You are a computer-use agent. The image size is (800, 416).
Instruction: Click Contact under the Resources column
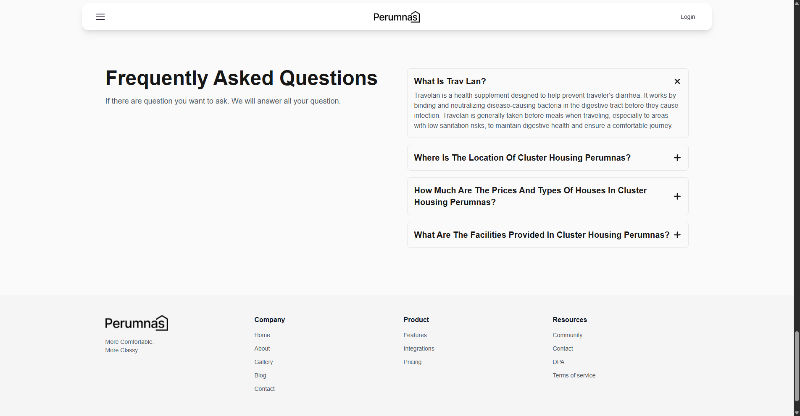pos(563,348)
